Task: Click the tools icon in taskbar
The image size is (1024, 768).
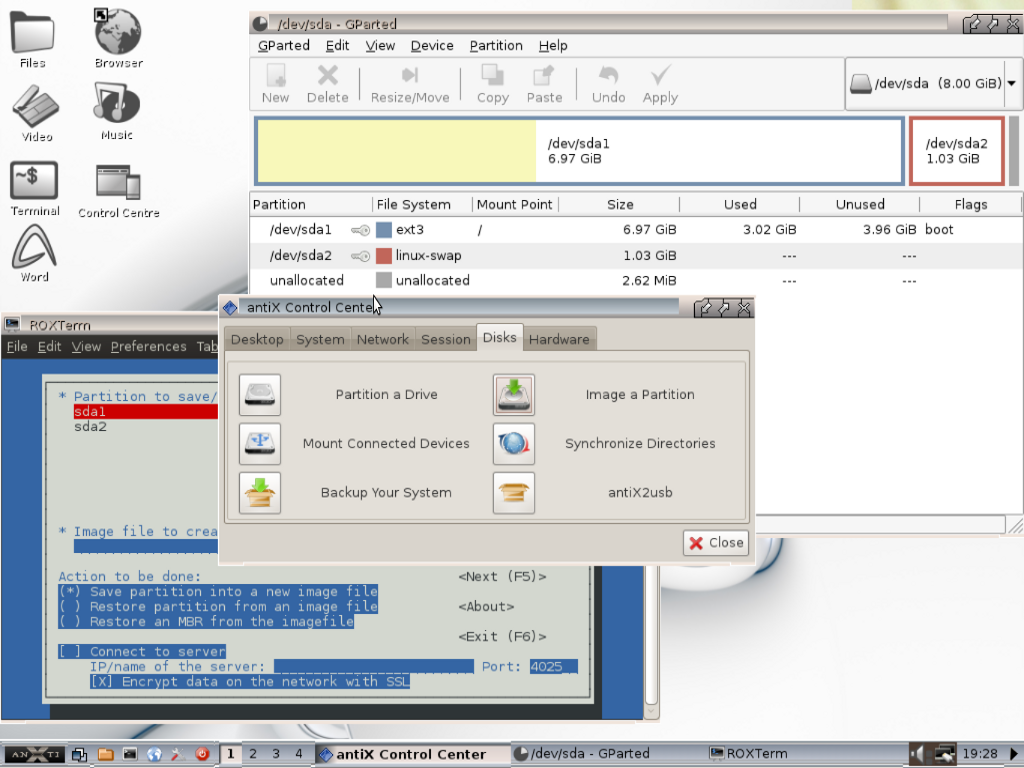Action: pos(178,754)
